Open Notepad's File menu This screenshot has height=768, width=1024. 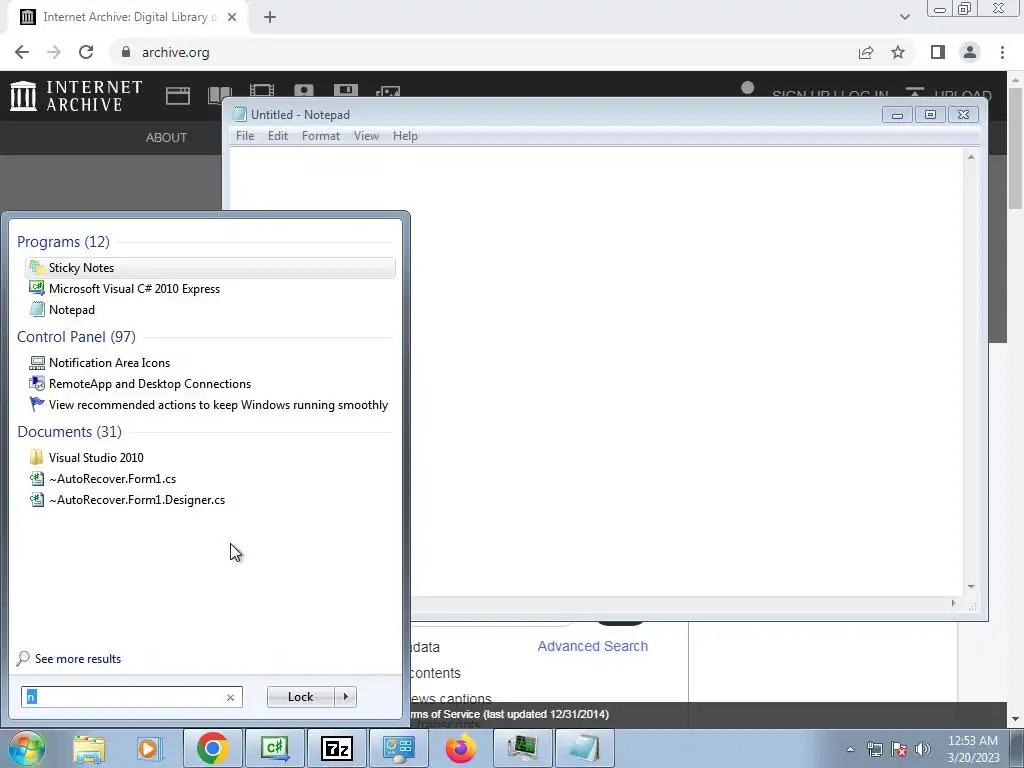tap(245, 136)
